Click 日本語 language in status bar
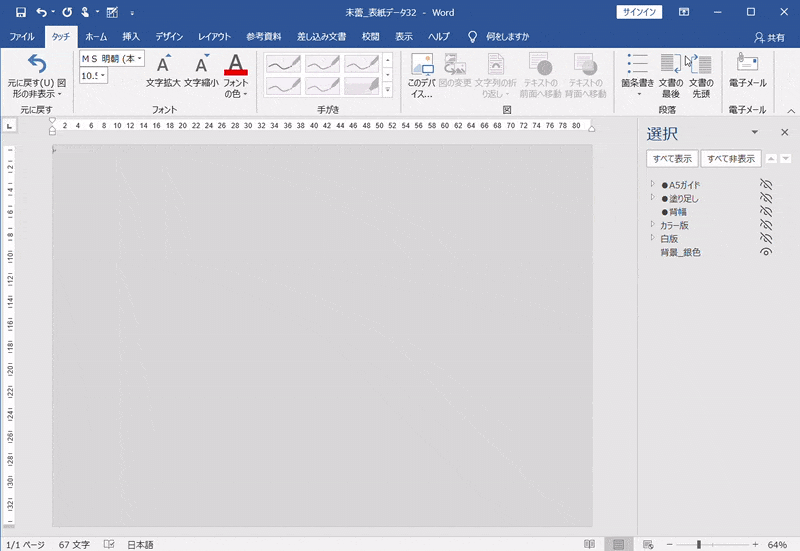Screen dimensions: 800x551 coord(140,544)
